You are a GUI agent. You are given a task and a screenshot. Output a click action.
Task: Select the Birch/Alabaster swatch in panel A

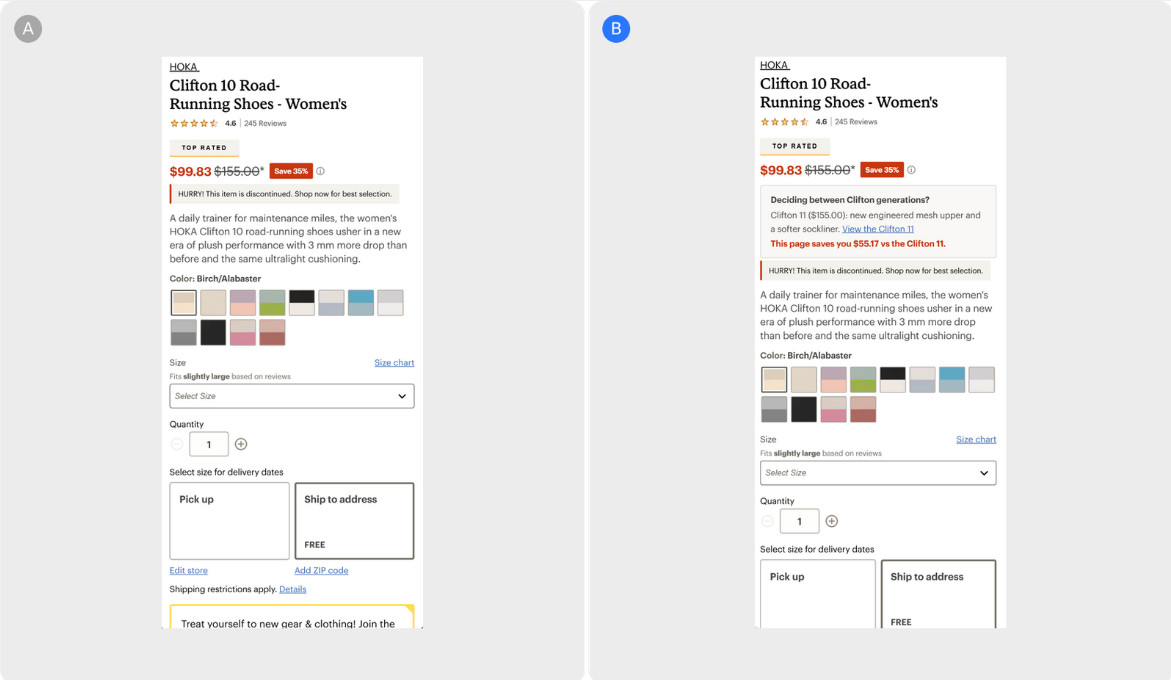coord(184,302)
